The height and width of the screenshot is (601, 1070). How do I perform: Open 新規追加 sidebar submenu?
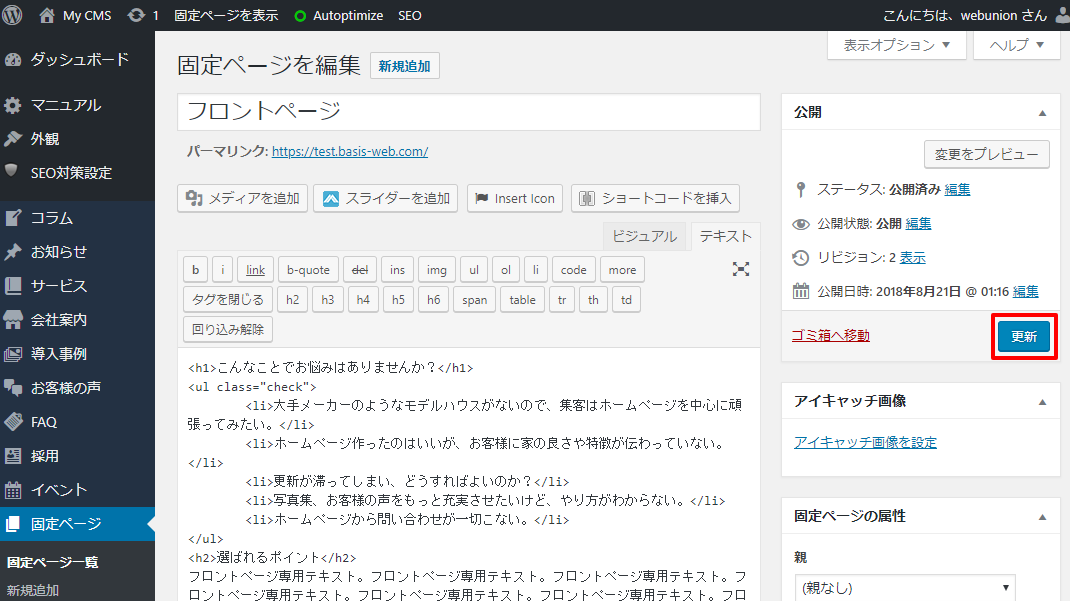tap(33, 590)
